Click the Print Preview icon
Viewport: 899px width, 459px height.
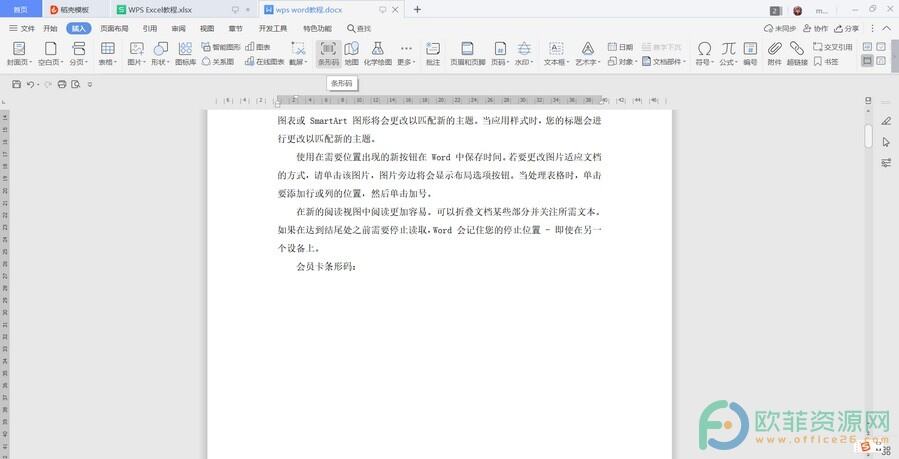click(x=76, y=84)
